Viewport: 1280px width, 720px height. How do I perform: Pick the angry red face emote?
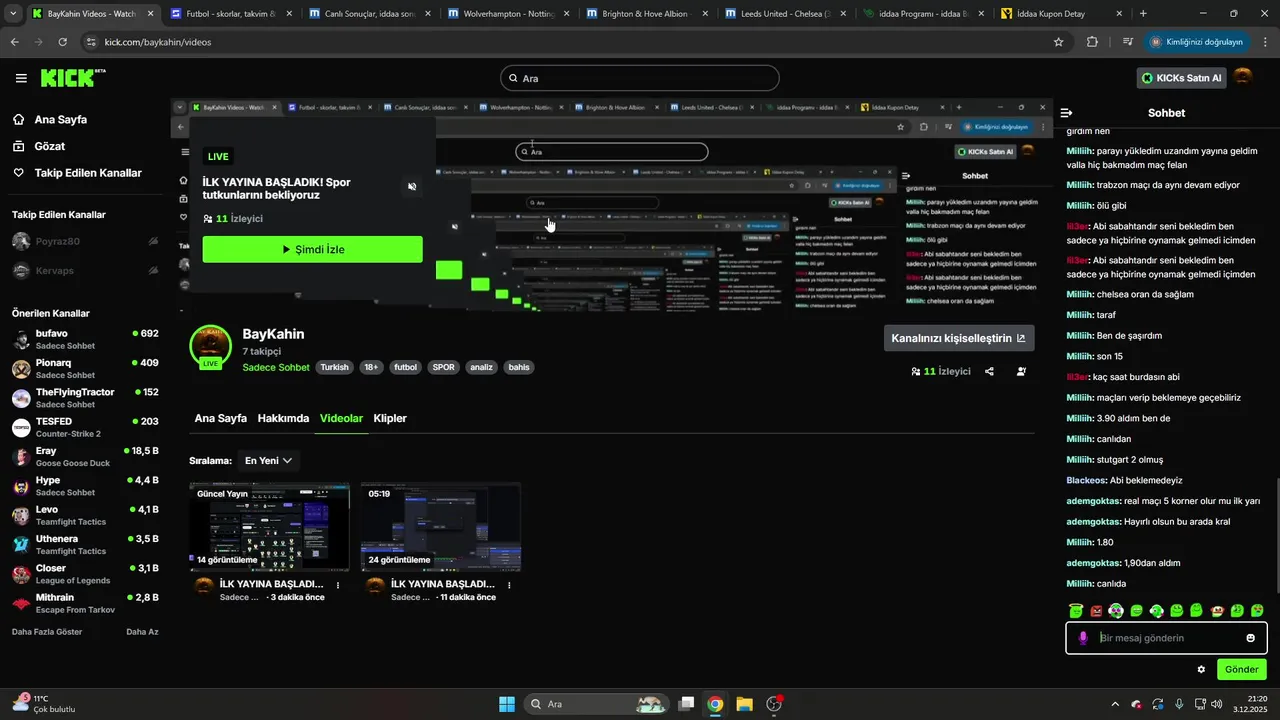pos(1096,611)
